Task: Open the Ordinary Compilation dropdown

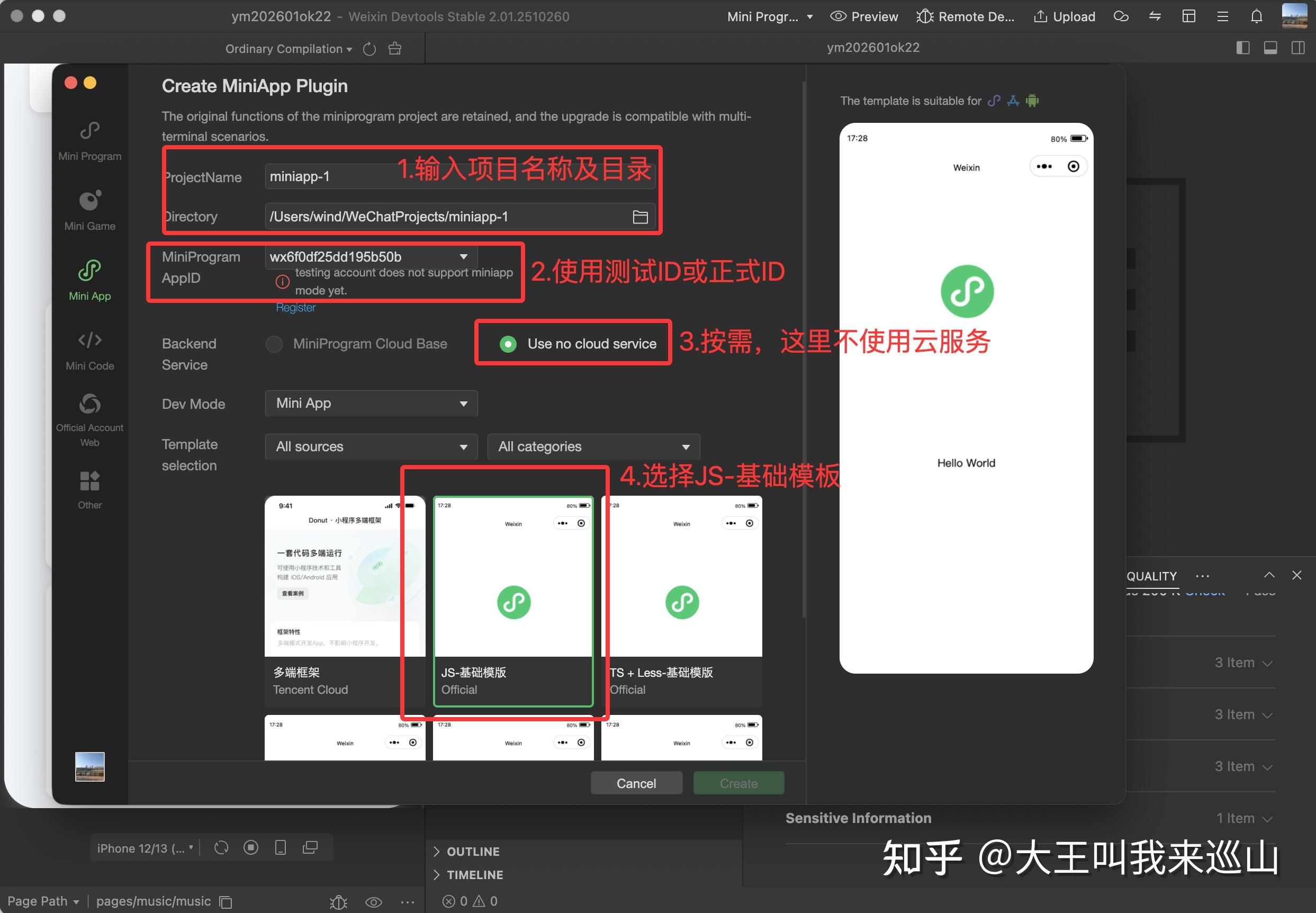Action: [289, 49]
